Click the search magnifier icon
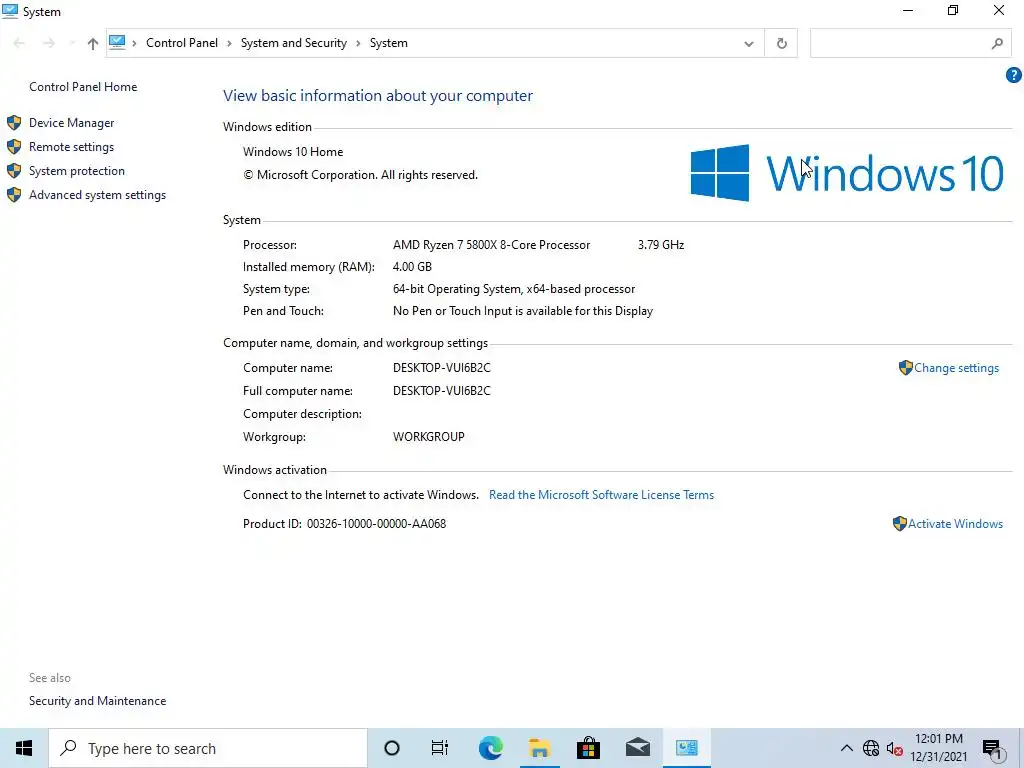1024x768 pixels. coord(997,43)
